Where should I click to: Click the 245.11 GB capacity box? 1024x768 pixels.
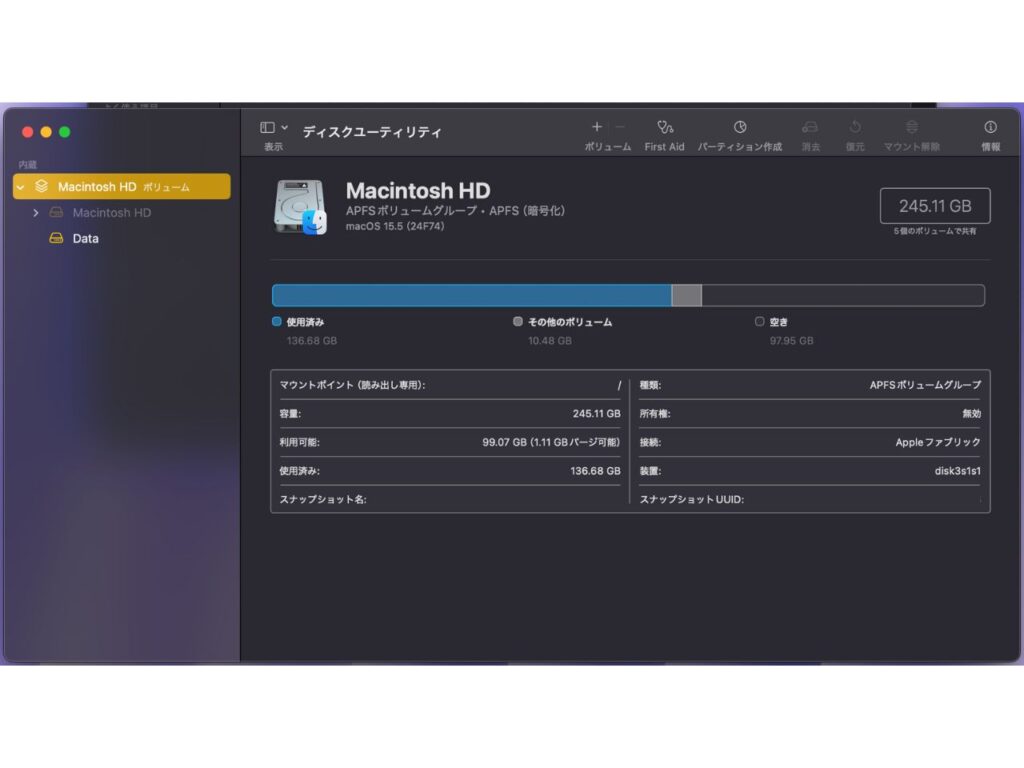click(935, 206)
